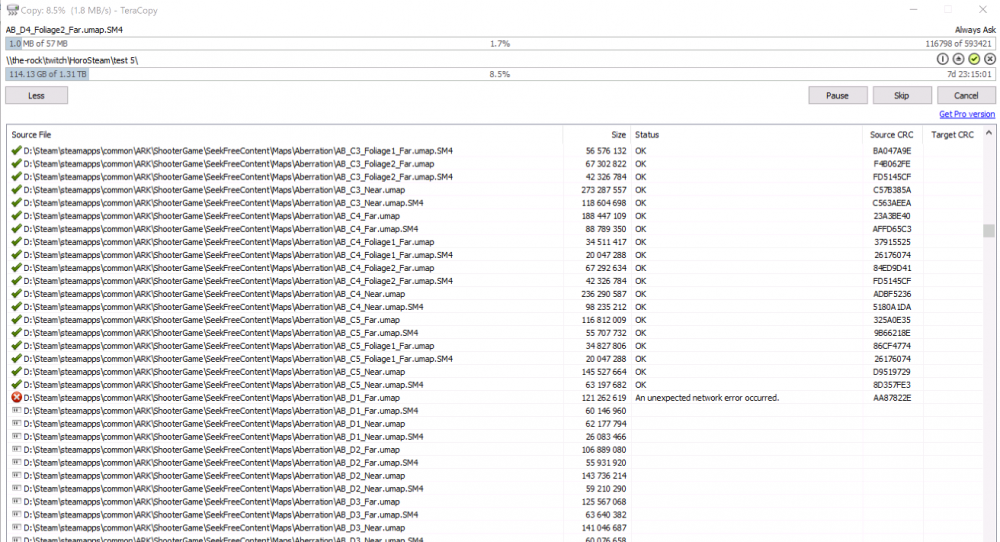Select the AB_C3_Near.umap file row
Viewport: 1000px width, 542px height.
[x=495, y=190]
